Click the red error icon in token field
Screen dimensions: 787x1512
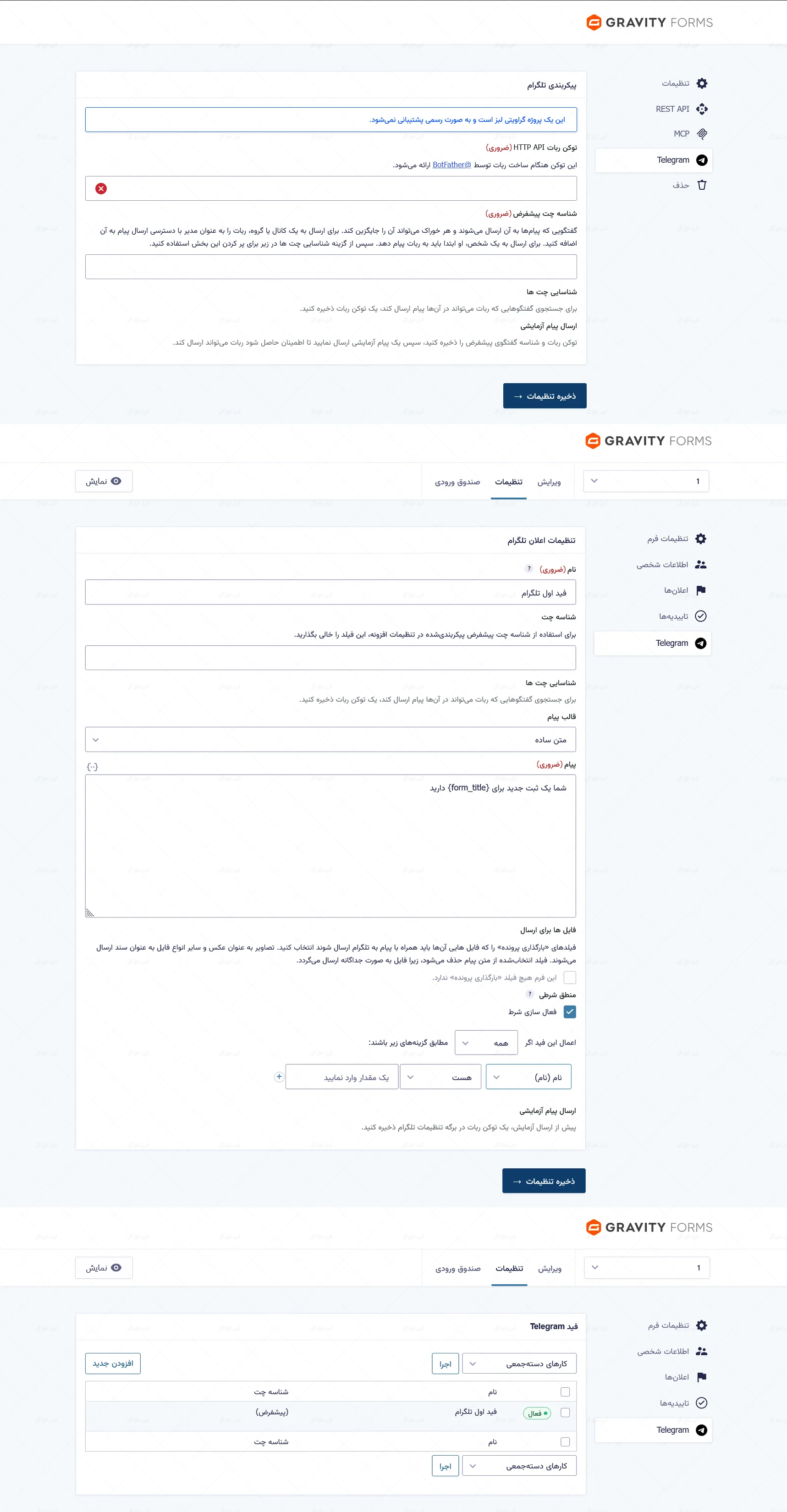[x=101, y=188]
